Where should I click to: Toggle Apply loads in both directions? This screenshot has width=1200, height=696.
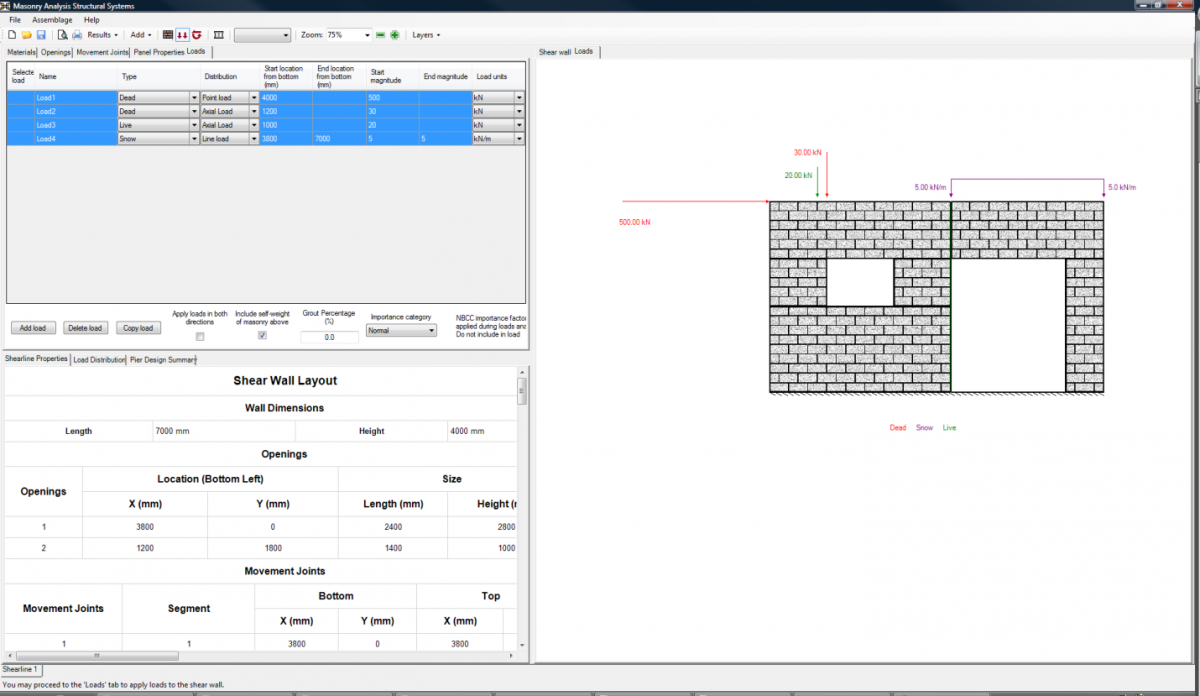click(x=199, y=336)
